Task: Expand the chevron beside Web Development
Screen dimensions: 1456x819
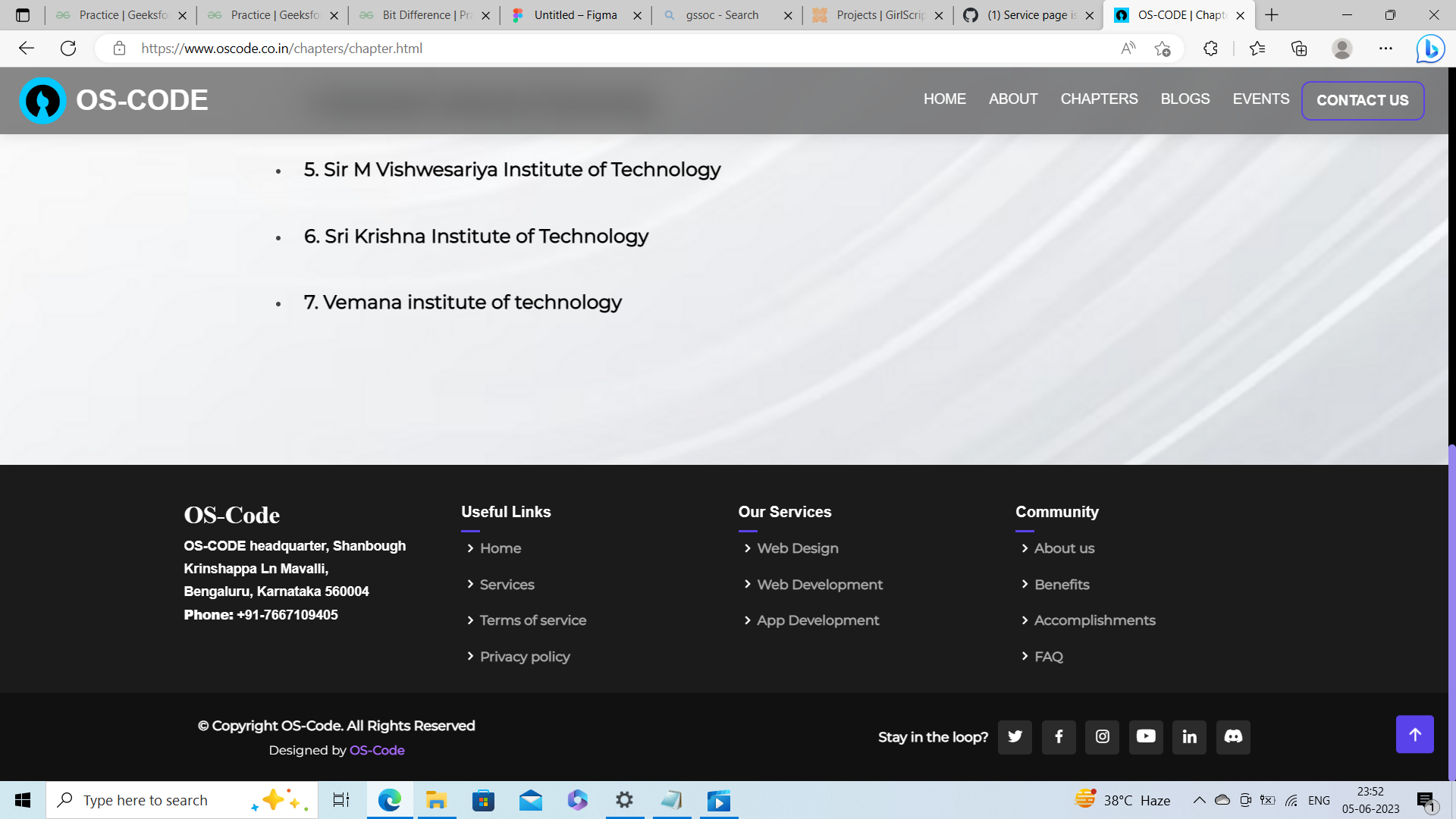Action: click(x=748, y=585)
